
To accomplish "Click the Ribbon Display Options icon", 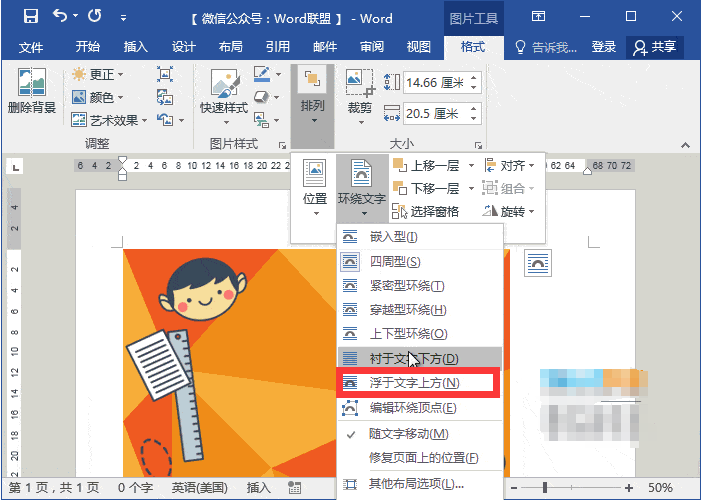I will pyautogui.click(x=538, y=17).
